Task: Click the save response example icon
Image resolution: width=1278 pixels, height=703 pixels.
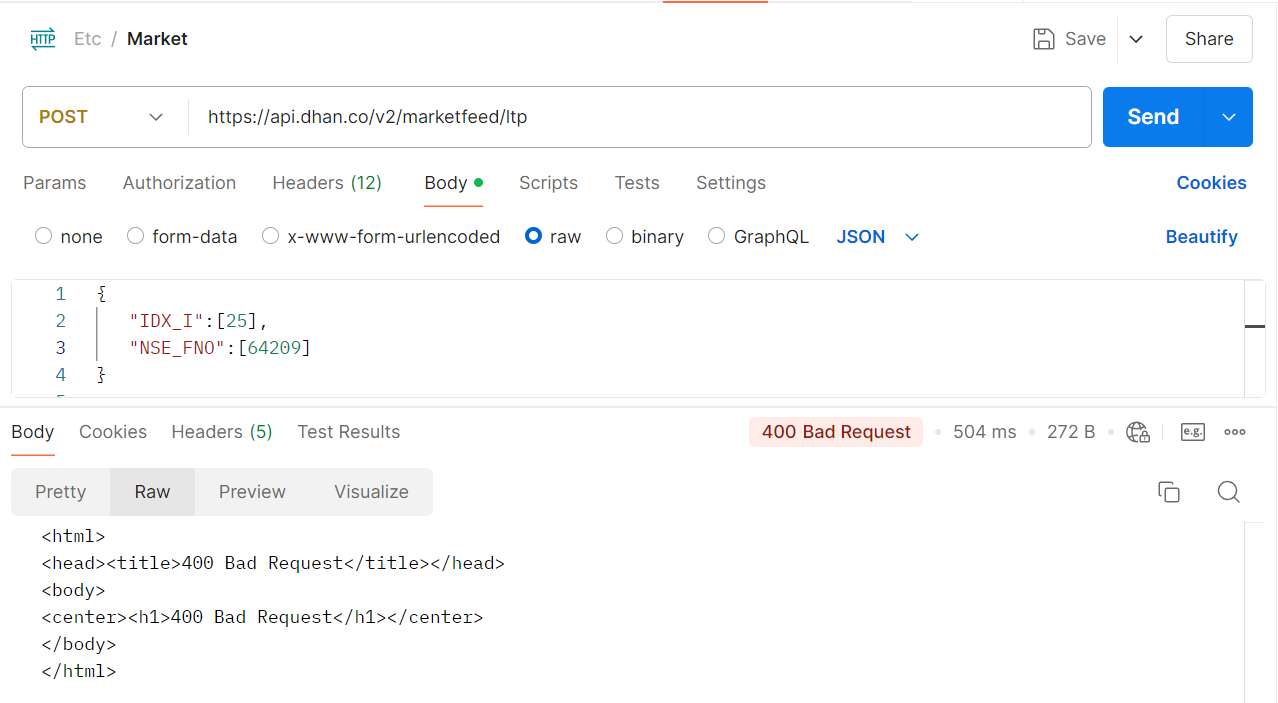Action: [1193, 432]
